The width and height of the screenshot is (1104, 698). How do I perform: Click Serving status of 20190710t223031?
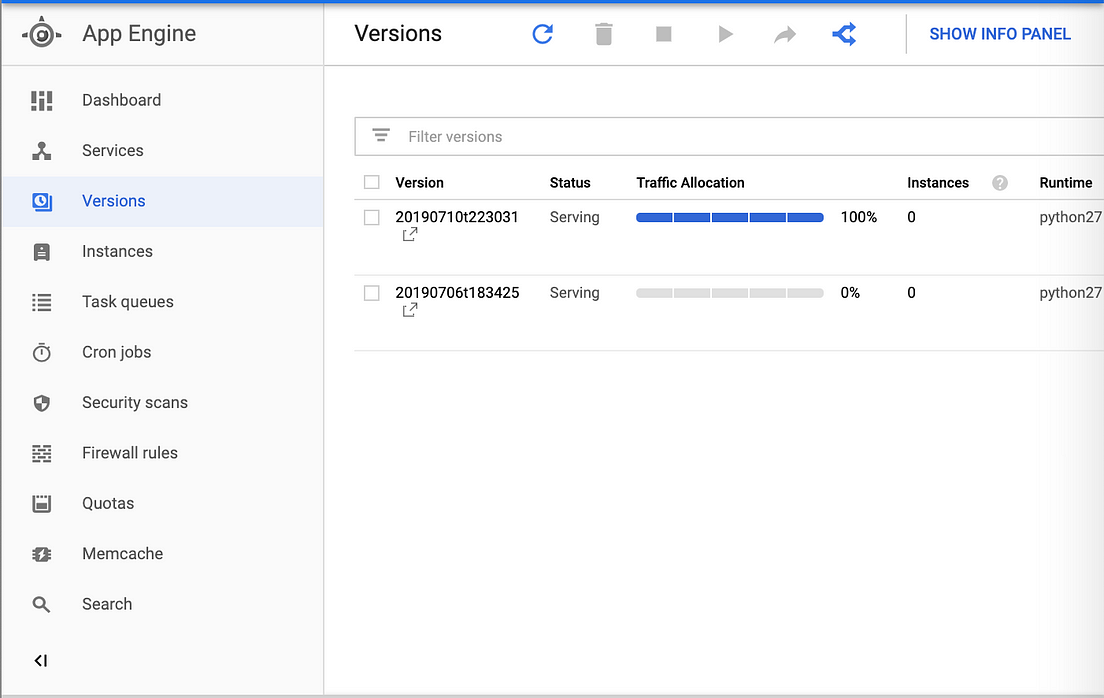[575, 217]
